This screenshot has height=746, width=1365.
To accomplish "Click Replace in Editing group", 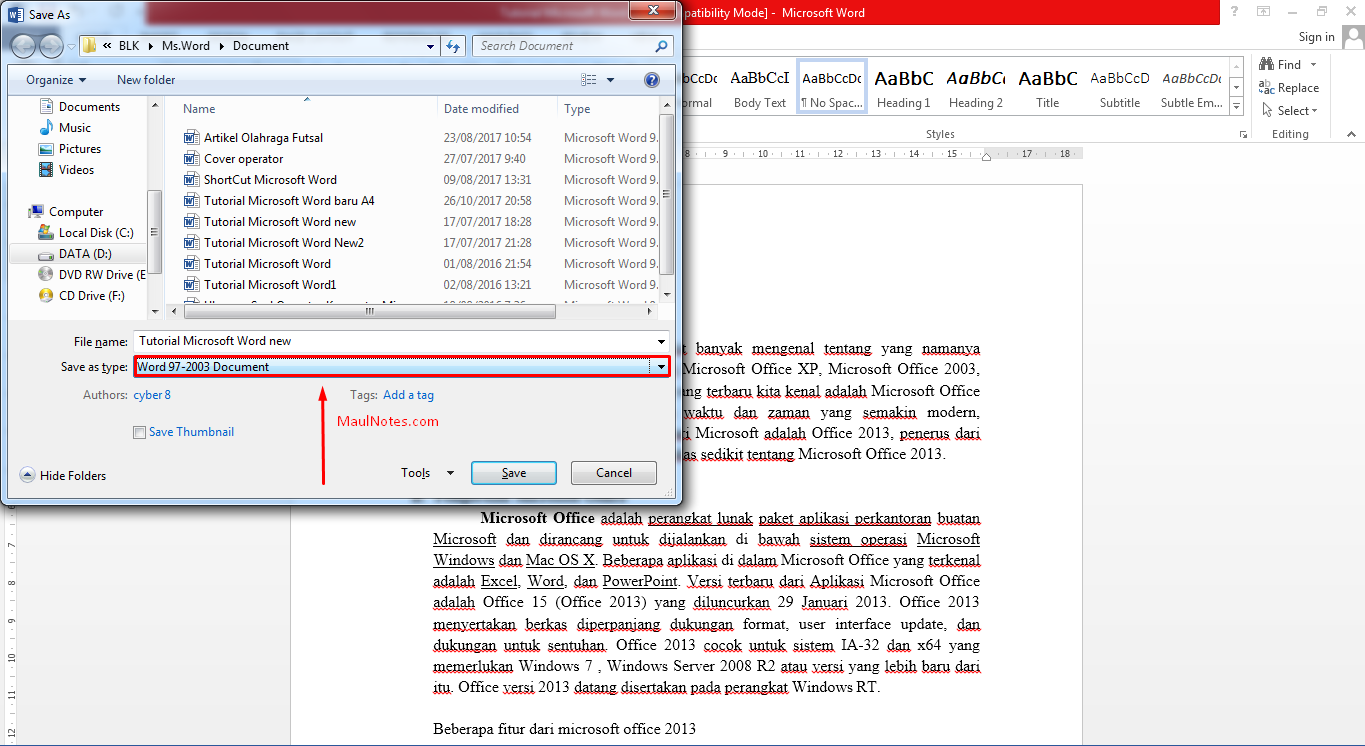I will pos(1290,88).
